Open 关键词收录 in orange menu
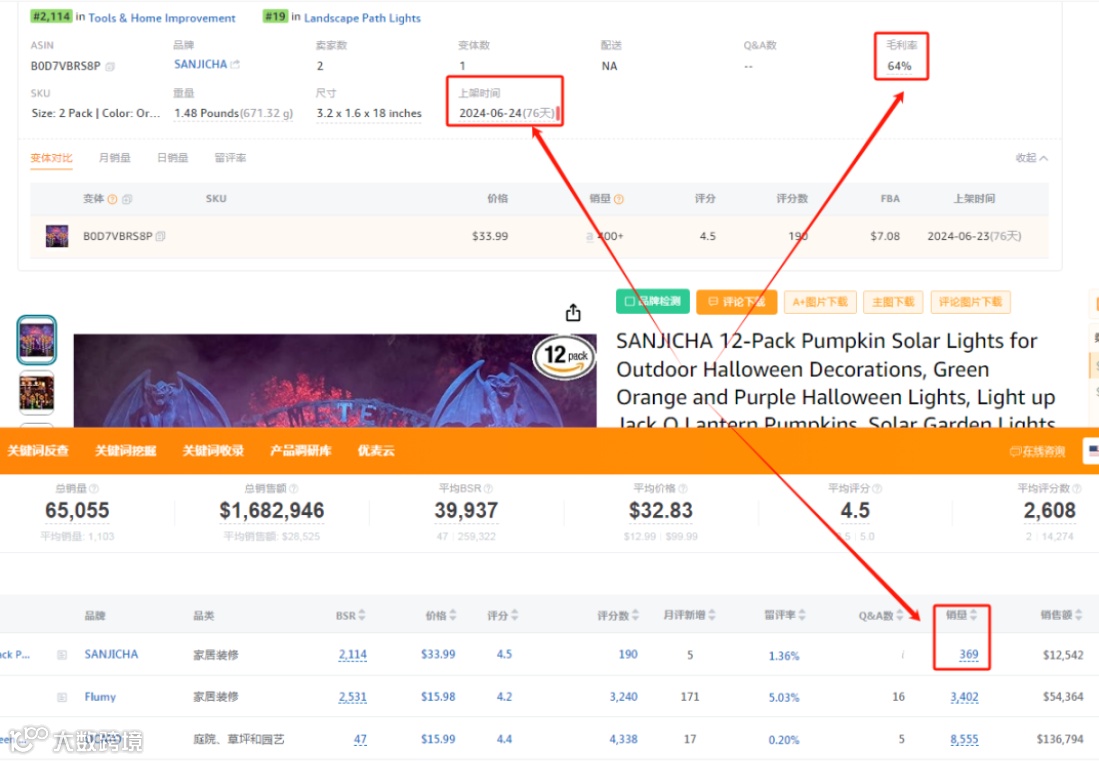 tap(213, 451)
